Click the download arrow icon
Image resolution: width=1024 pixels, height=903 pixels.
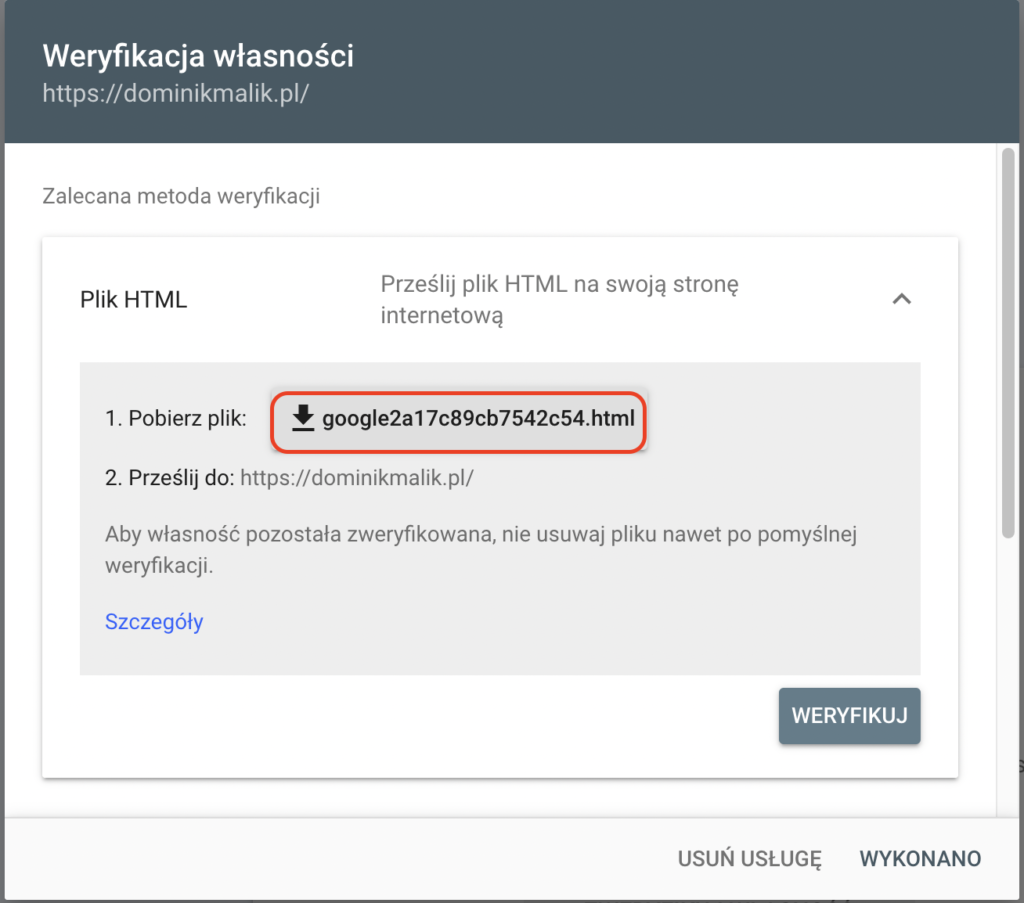303,418
